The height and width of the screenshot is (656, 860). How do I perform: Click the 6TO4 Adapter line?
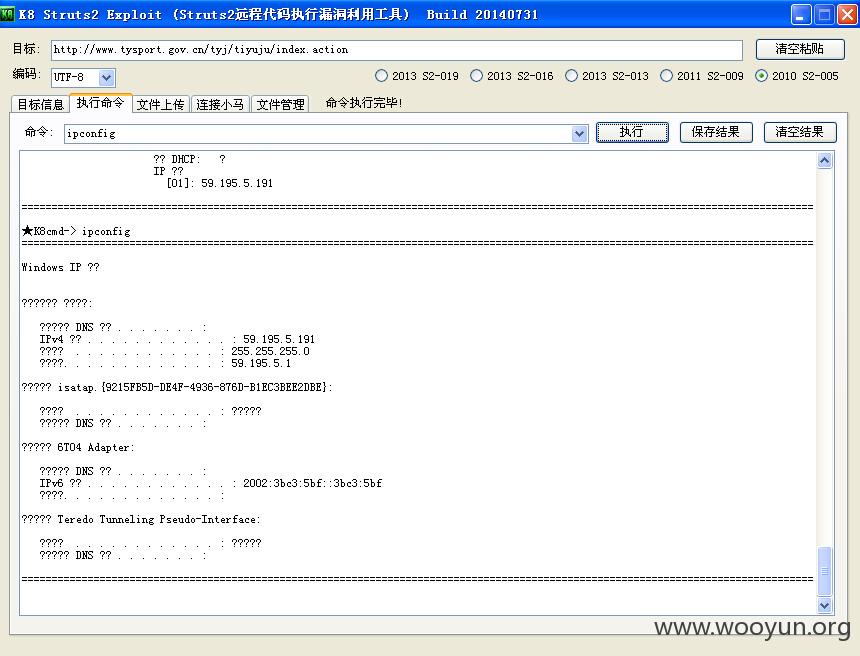coord(78,448)
